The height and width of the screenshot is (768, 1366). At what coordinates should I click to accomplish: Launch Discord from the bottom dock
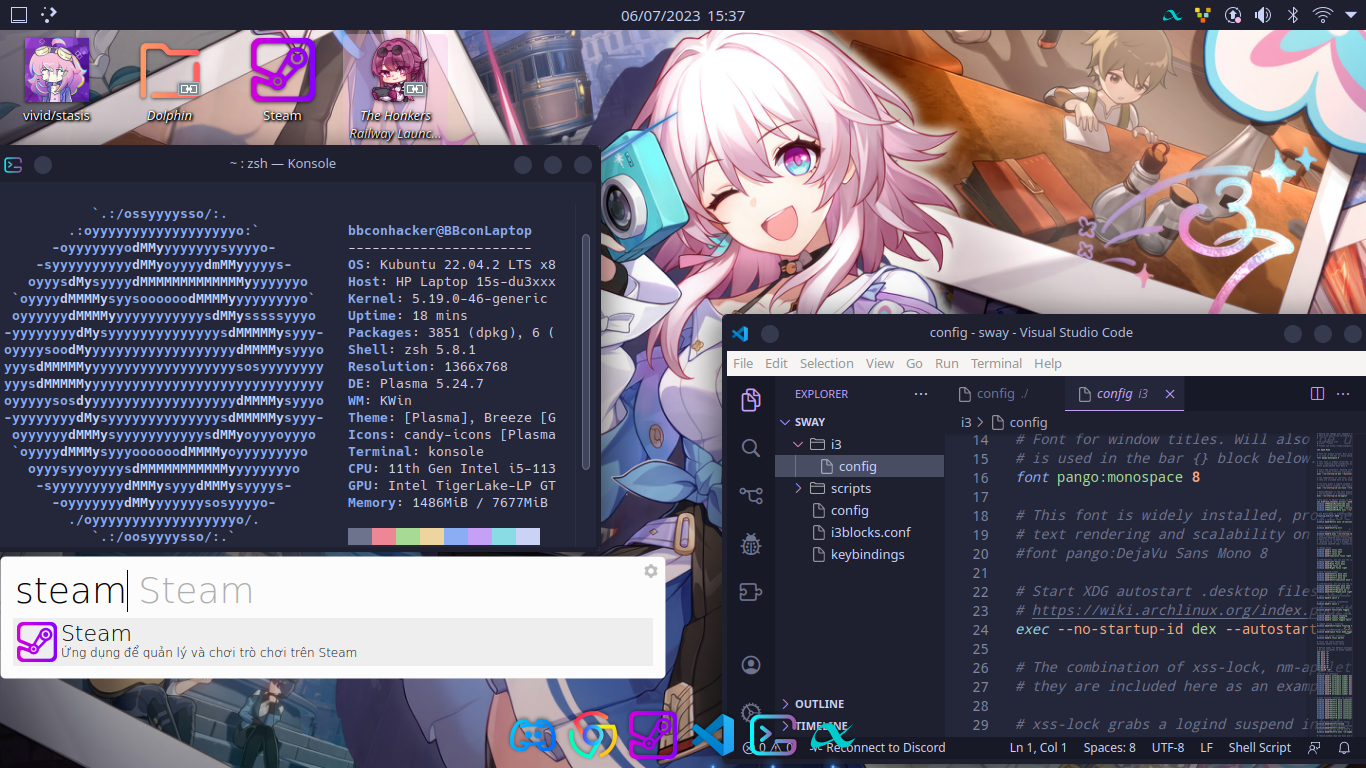[x=532, y=735]
